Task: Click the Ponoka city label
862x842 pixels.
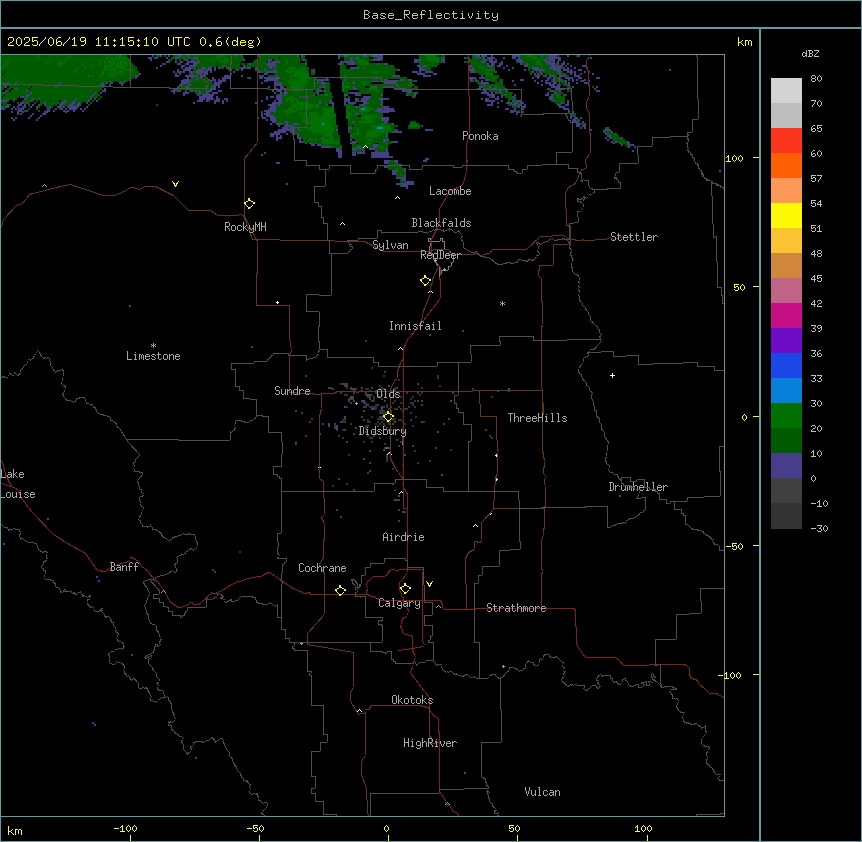Action: click(480, 136)
